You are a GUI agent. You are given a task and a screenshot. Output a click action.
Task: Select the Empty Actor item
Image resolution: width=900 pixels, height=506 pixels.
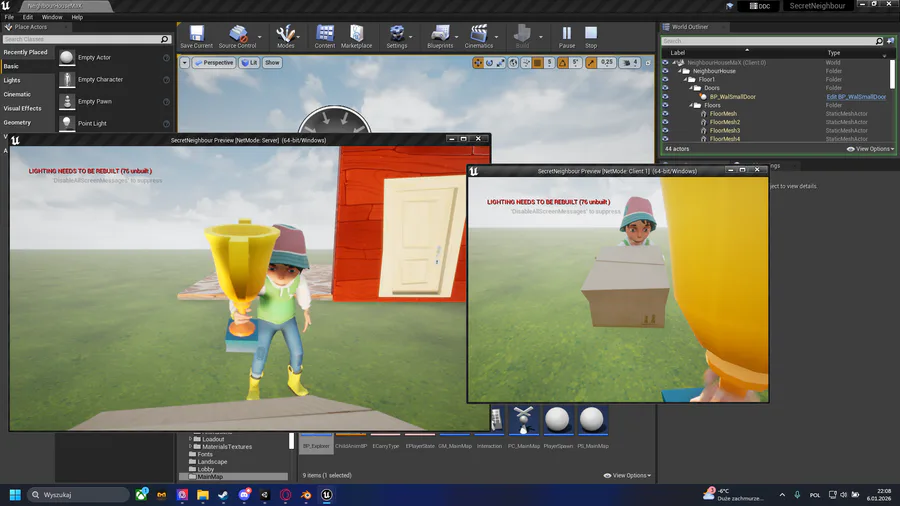pyautogui.click(x=114, y=57)
